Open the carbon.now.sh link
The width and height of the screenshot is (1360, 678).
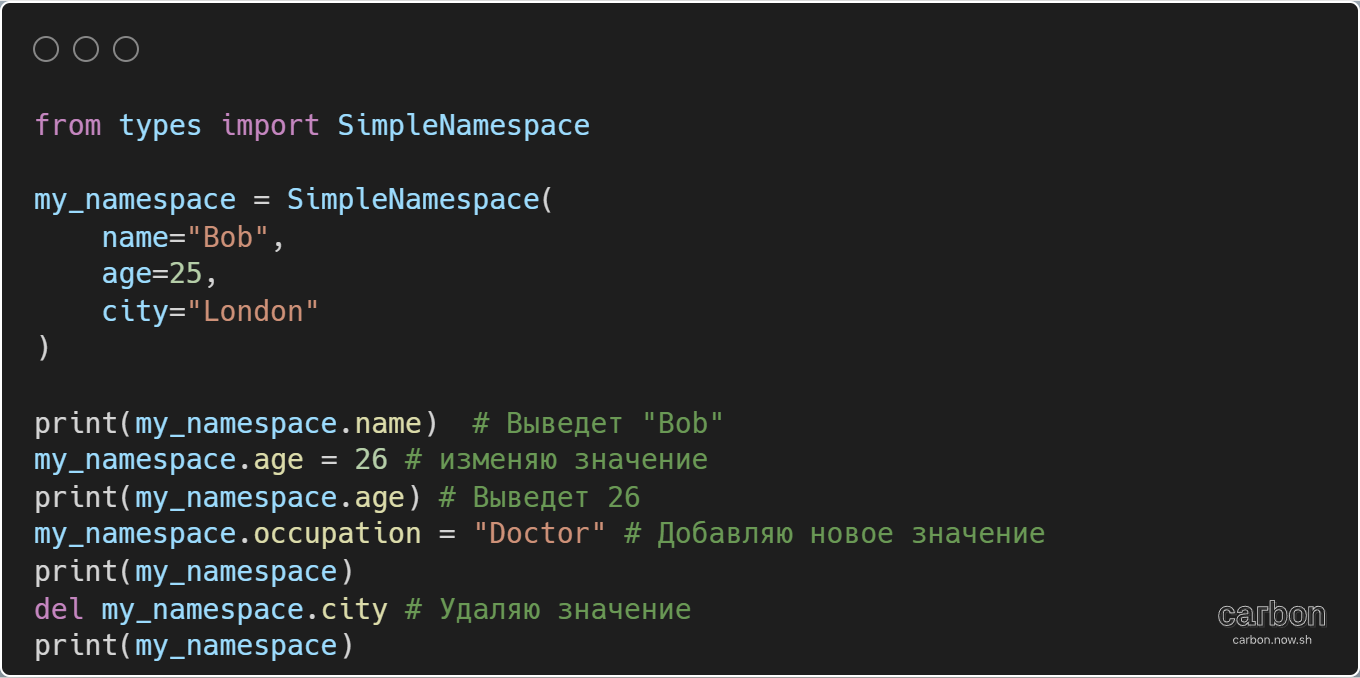[x=1271, y=639]
